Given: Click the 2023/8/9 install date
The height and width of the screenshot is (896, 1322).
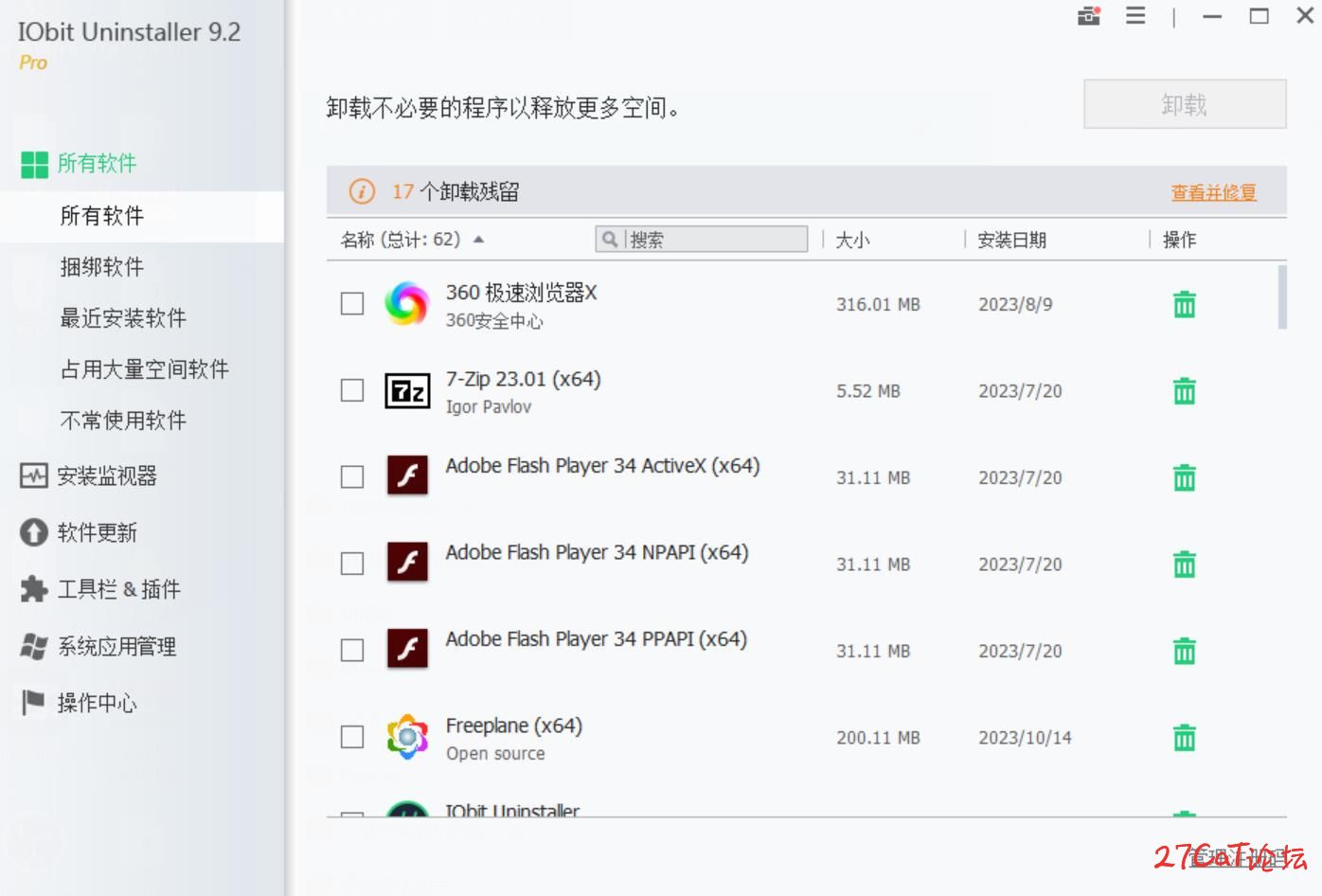Looking at the screenshot, I should pos(1015,305).
